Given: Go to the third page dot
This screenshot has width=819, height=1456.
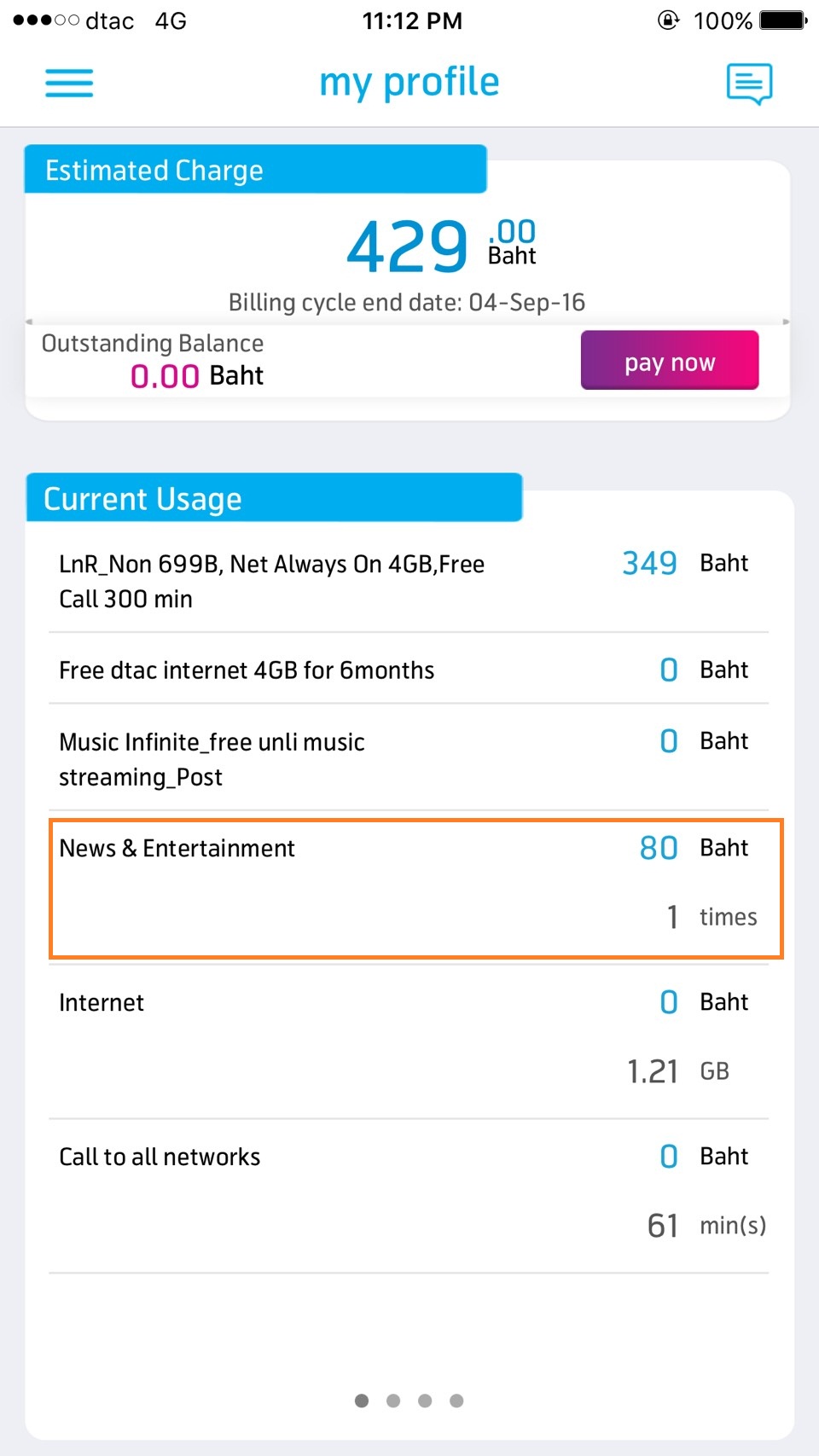Looking at the screenshot, I should (425, 1401).
